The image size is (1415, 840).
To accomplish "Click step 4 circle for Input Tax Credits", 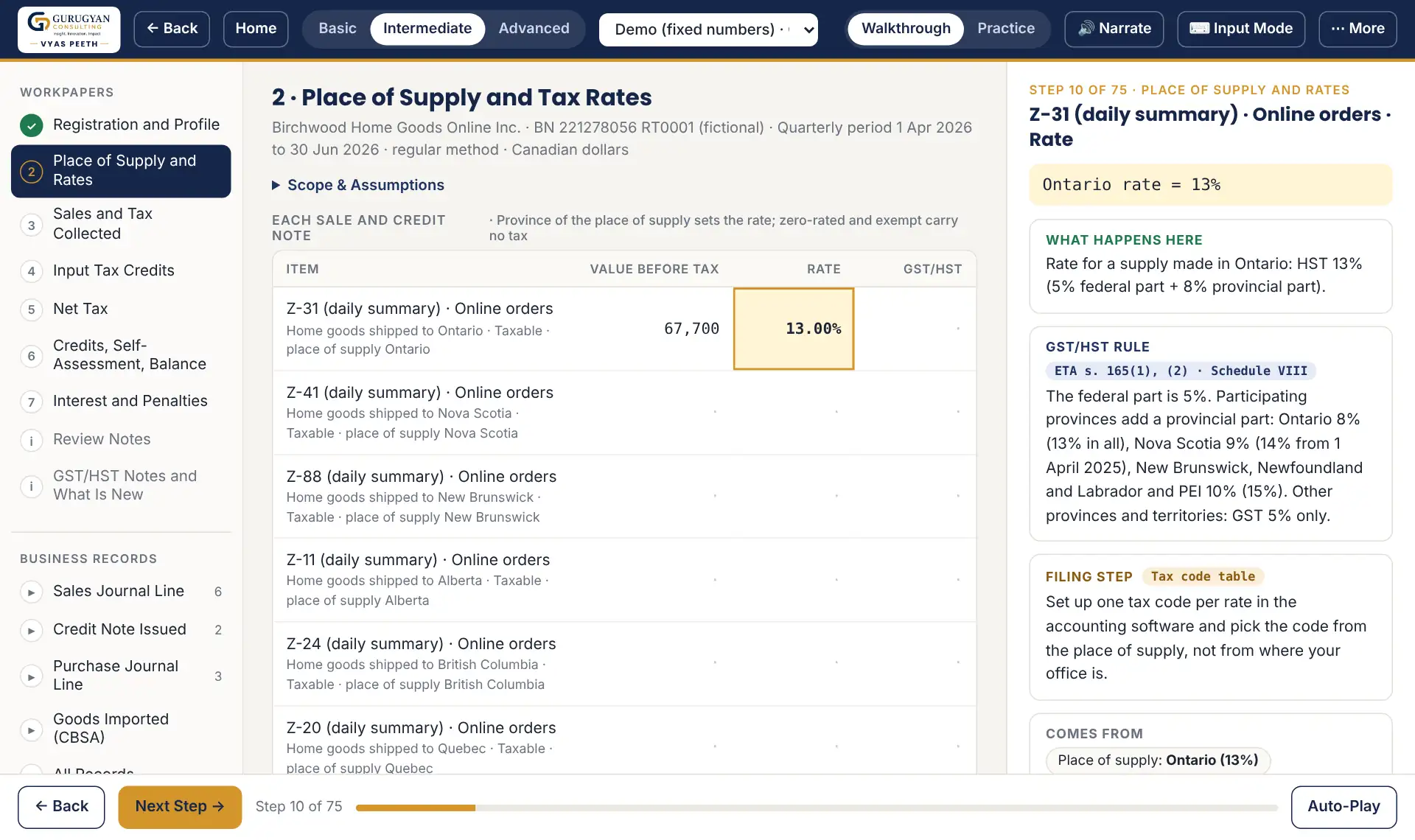I will [x=32, y=271].
